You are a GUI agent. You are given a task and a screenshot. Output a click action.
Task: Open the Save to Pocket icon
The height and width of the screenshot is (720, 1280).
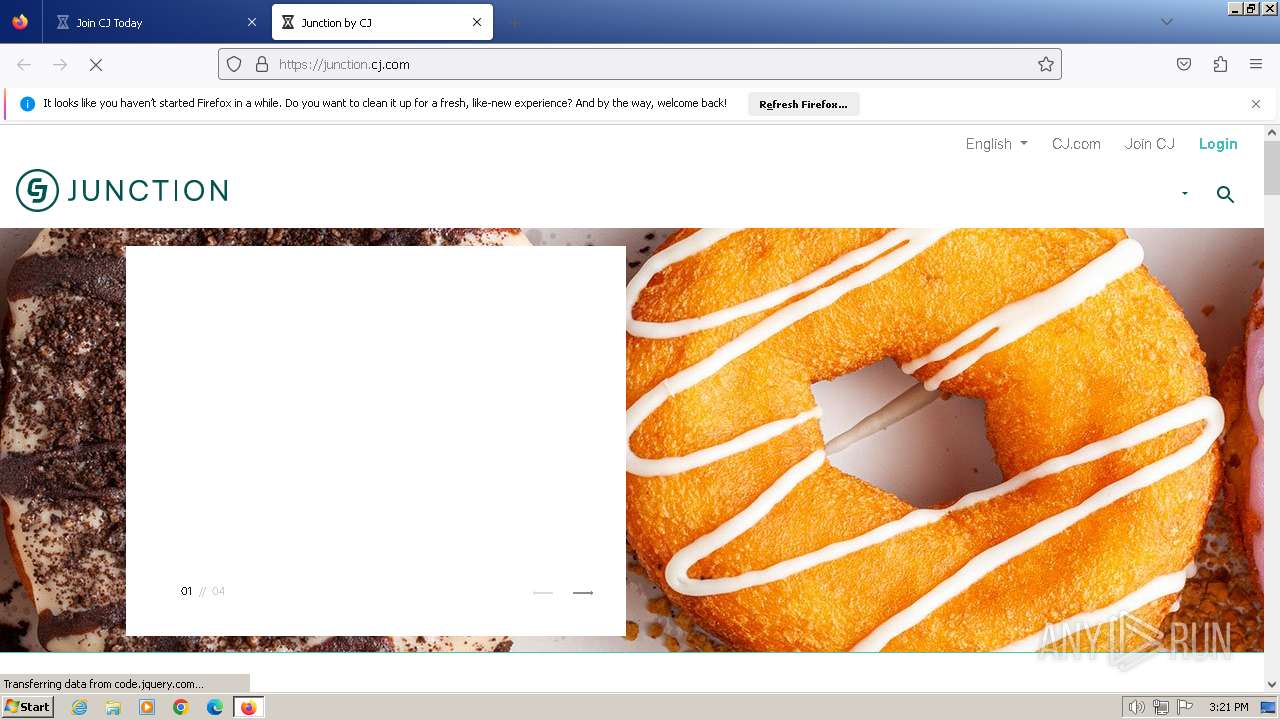1184,64
